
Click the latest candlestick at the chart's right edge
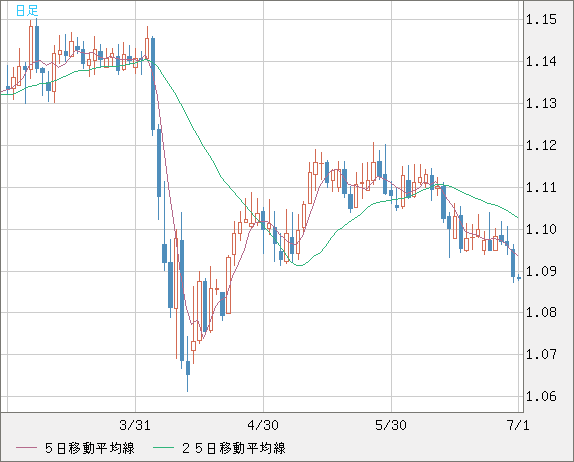(x=519, y=278)
